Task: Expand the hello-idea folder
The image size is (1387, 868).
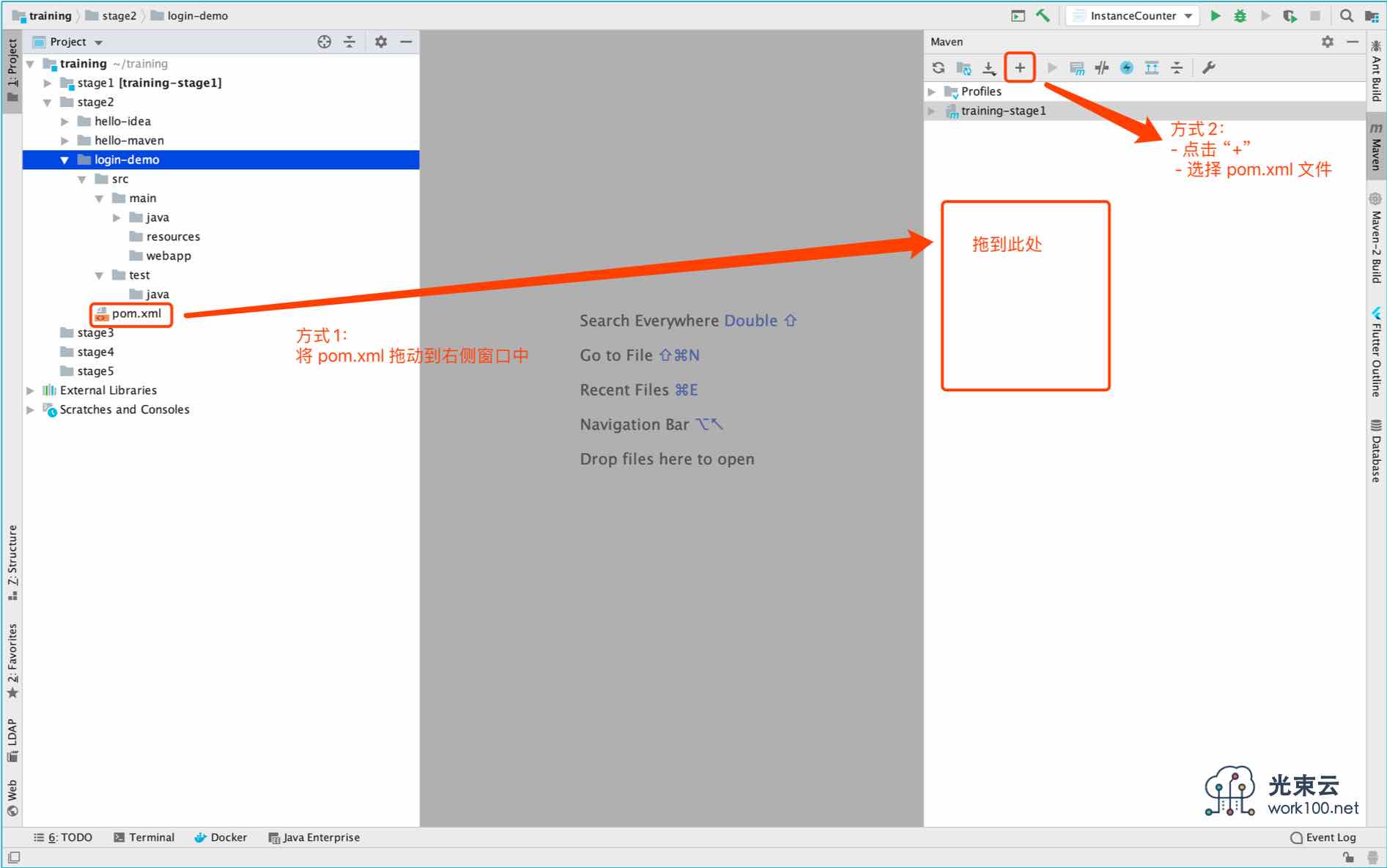Action: pos(64,122)
